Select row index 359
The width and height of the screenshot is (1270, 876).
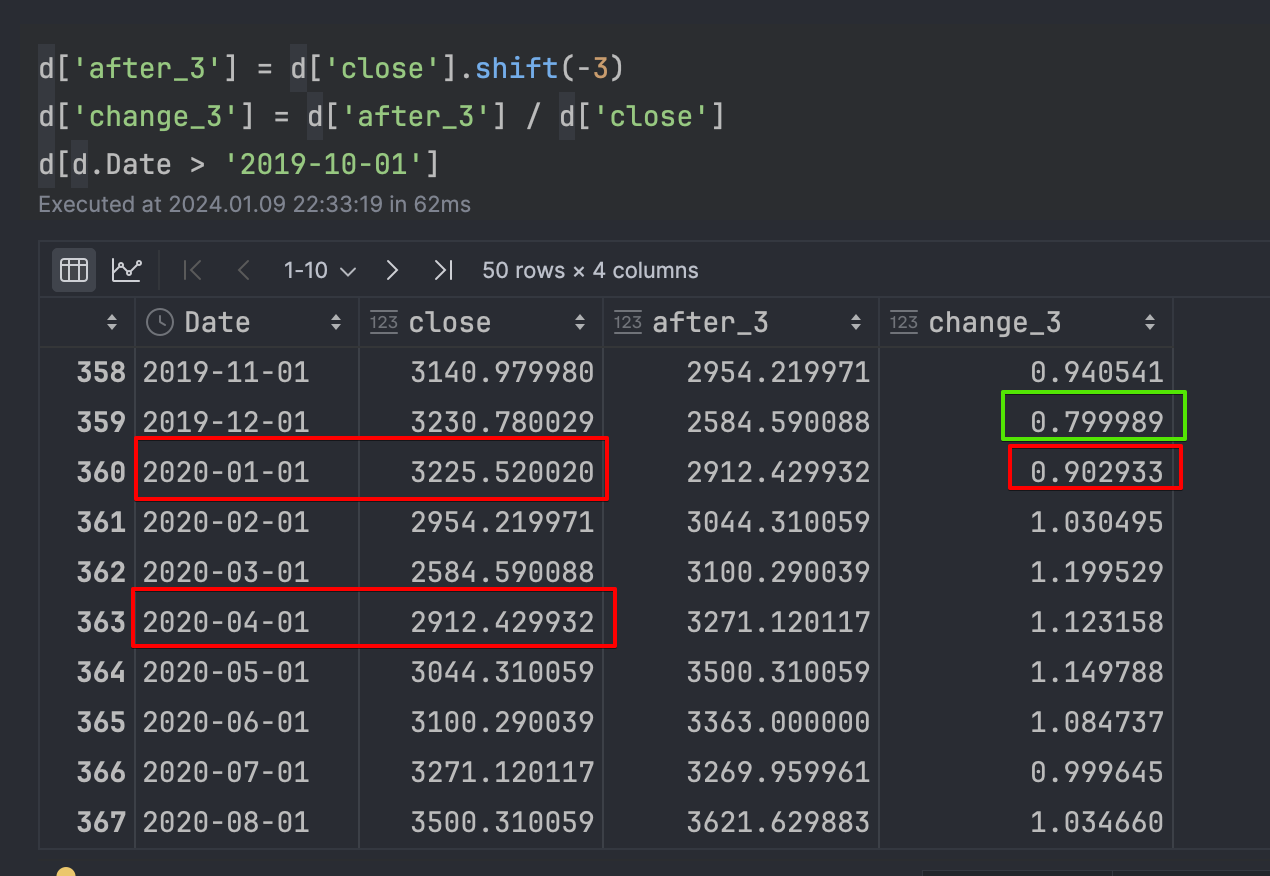pos(101,422)
